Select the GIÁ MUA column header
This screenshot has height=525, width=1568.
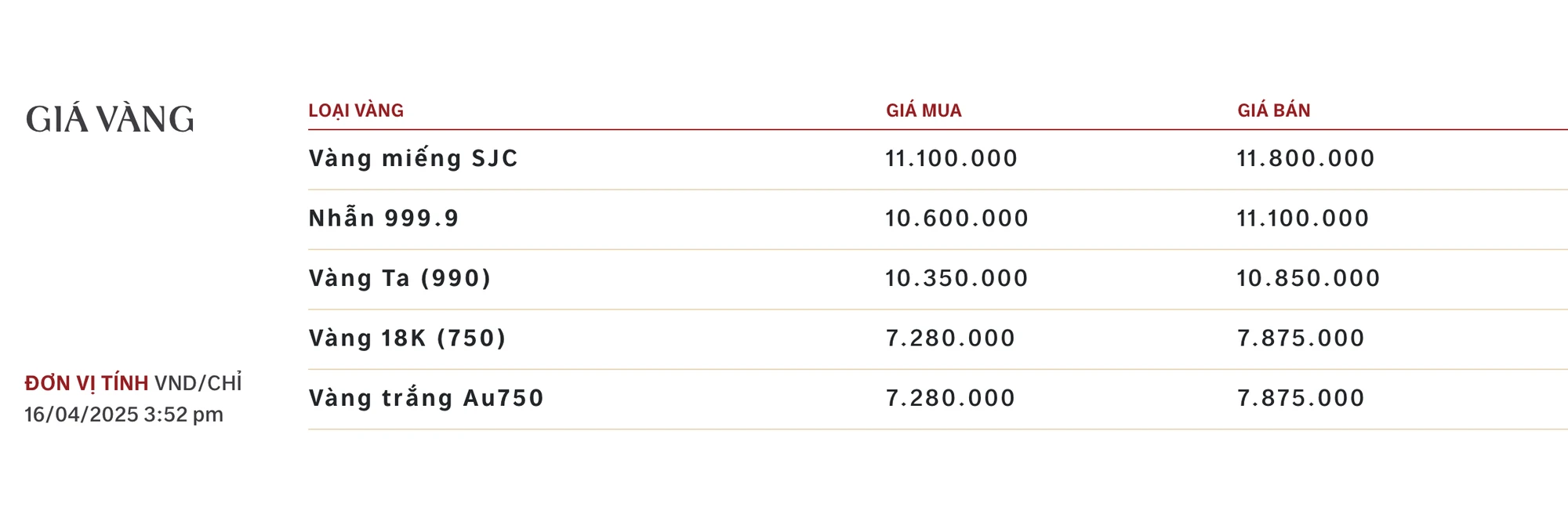tap(924, 110)
